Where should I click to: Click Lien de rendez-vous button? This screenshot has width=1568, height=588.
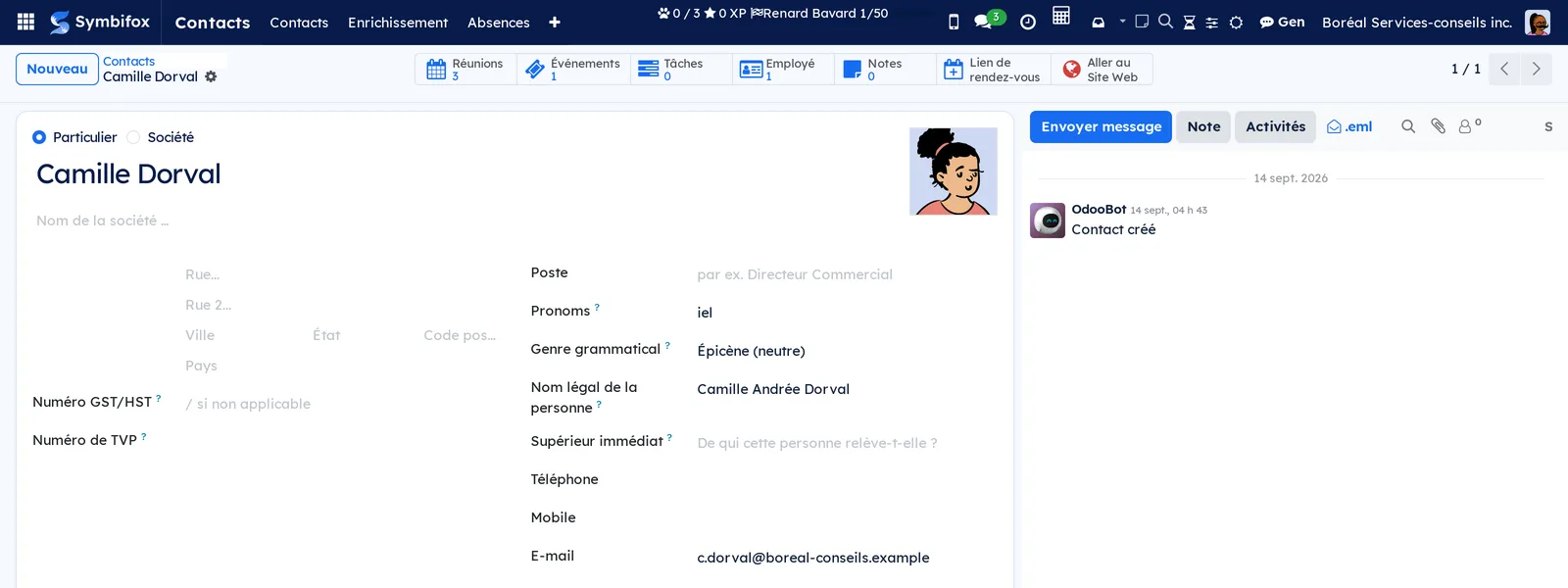click(x=993, y=69)
